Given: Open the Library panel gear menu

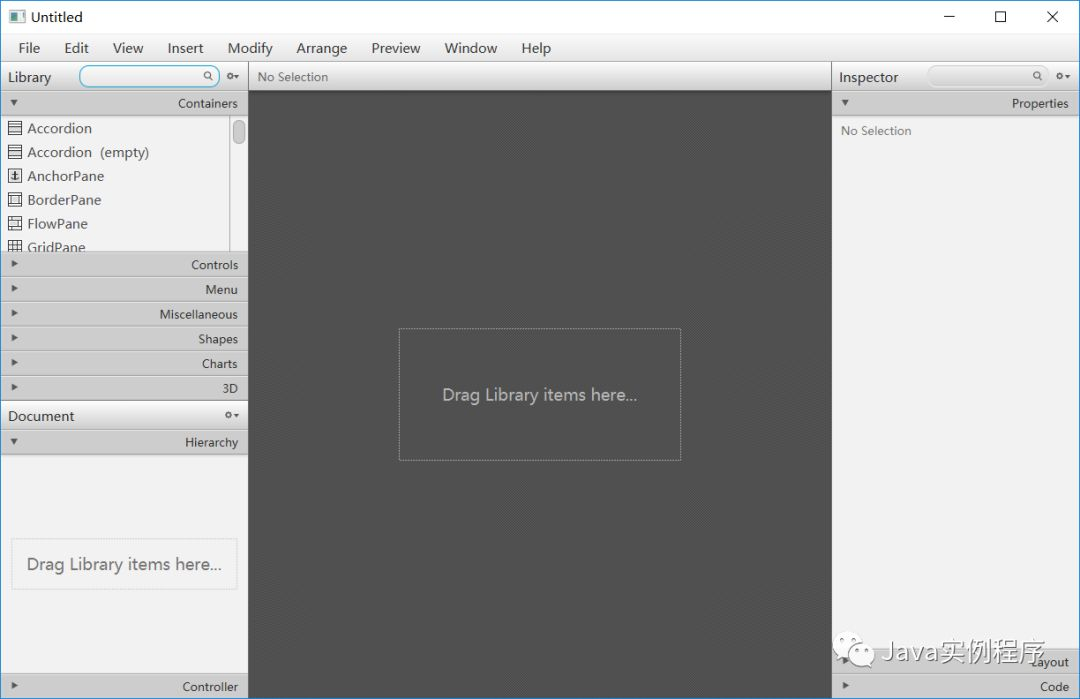Looking at the screenshot, I should tap(232, 77).
